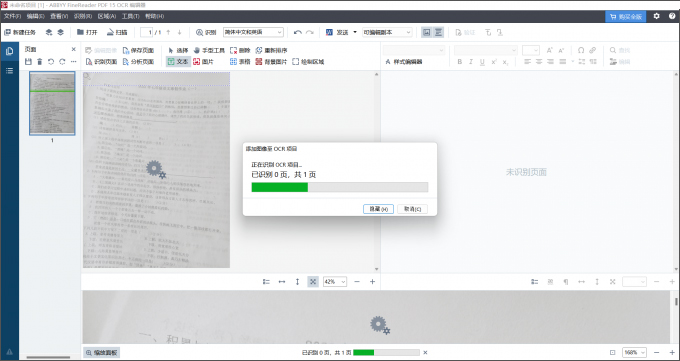Click fit height icon in image pane
This screenshot has width=680, height=361.
[298, 282]
